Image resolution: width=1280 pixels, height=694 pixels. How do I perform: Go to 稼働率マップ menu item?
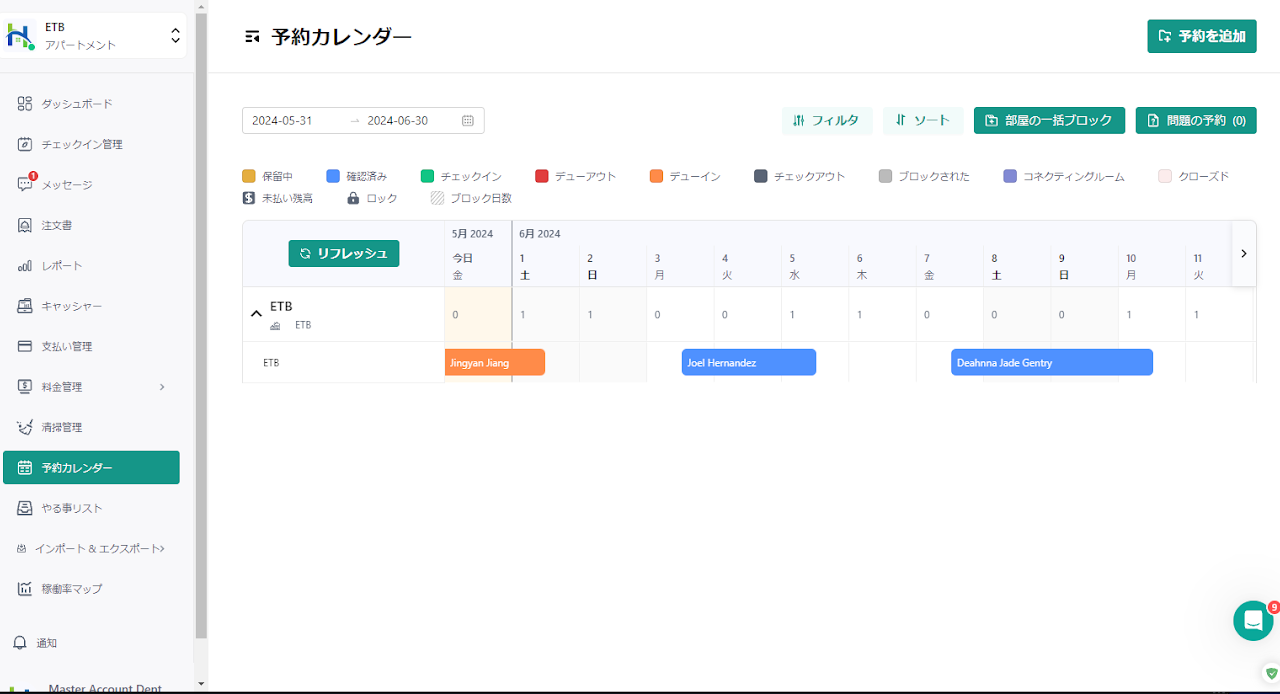tap(71, 589)
